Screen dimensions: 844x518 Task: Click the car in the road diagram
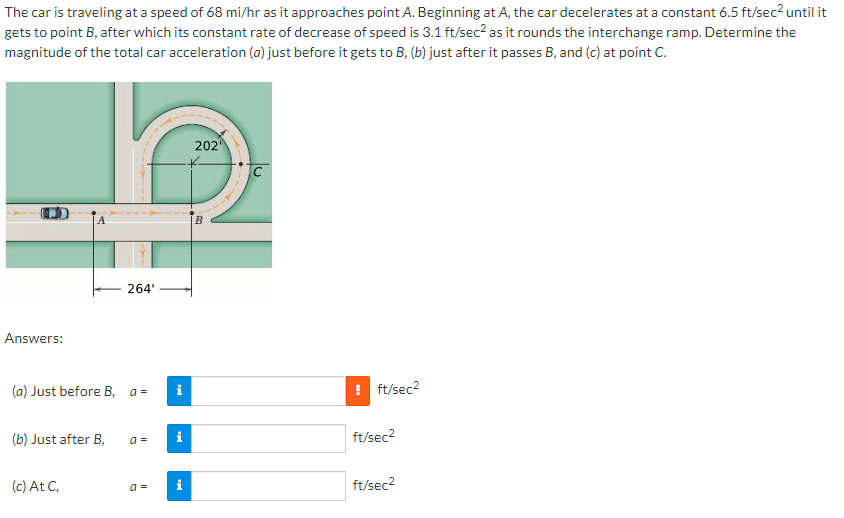coord(55,213)
